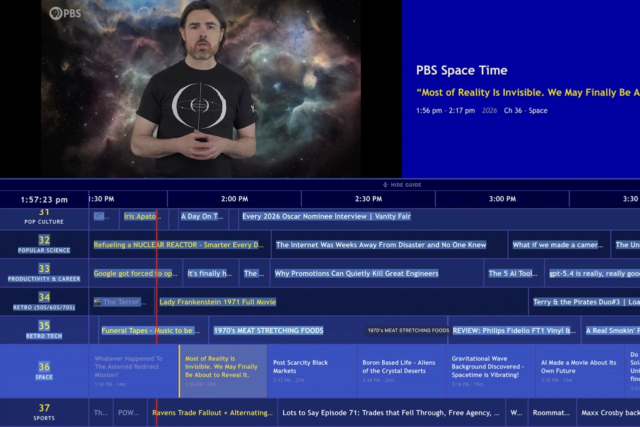Click the 2:30 PM time header

point(342,199)
